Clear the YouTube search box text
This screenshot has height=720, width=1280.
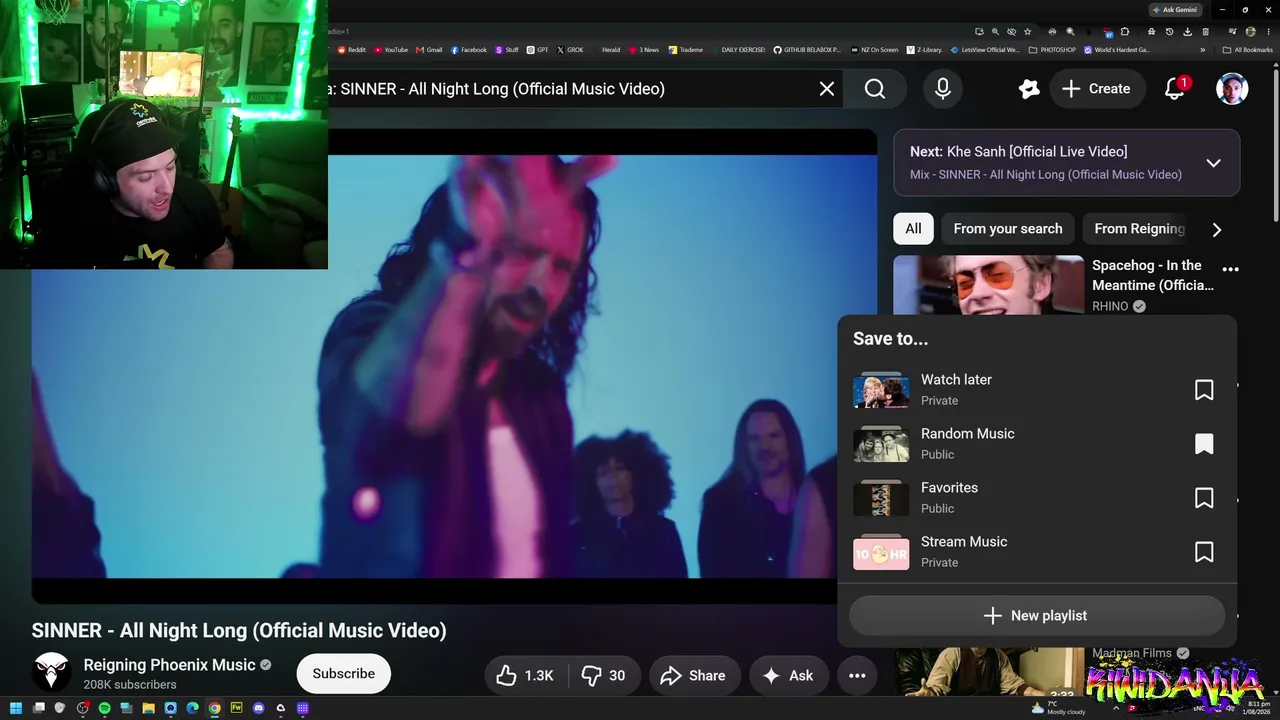[x=827, y=89]
